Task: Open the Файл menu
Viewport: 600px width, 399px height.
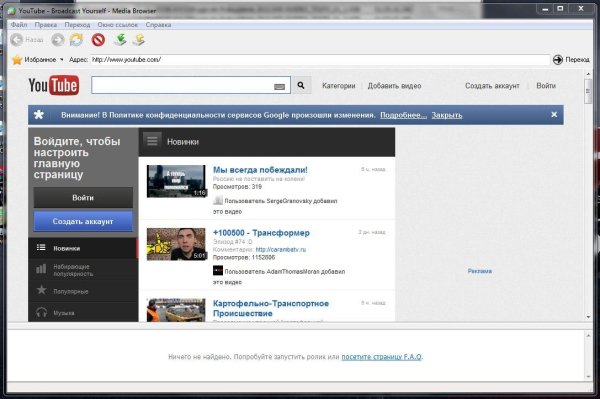Action: 19,24
